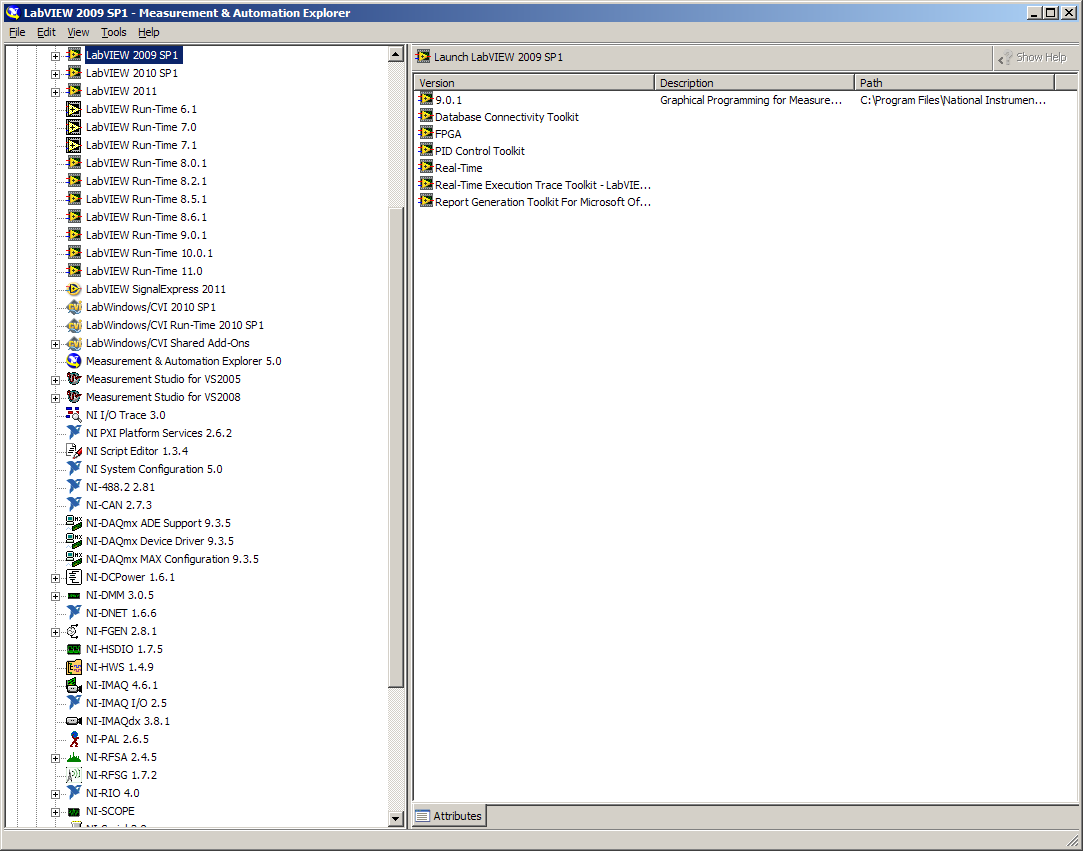Click the NI-FGEN 2.8.1 icon

[74, 631]
